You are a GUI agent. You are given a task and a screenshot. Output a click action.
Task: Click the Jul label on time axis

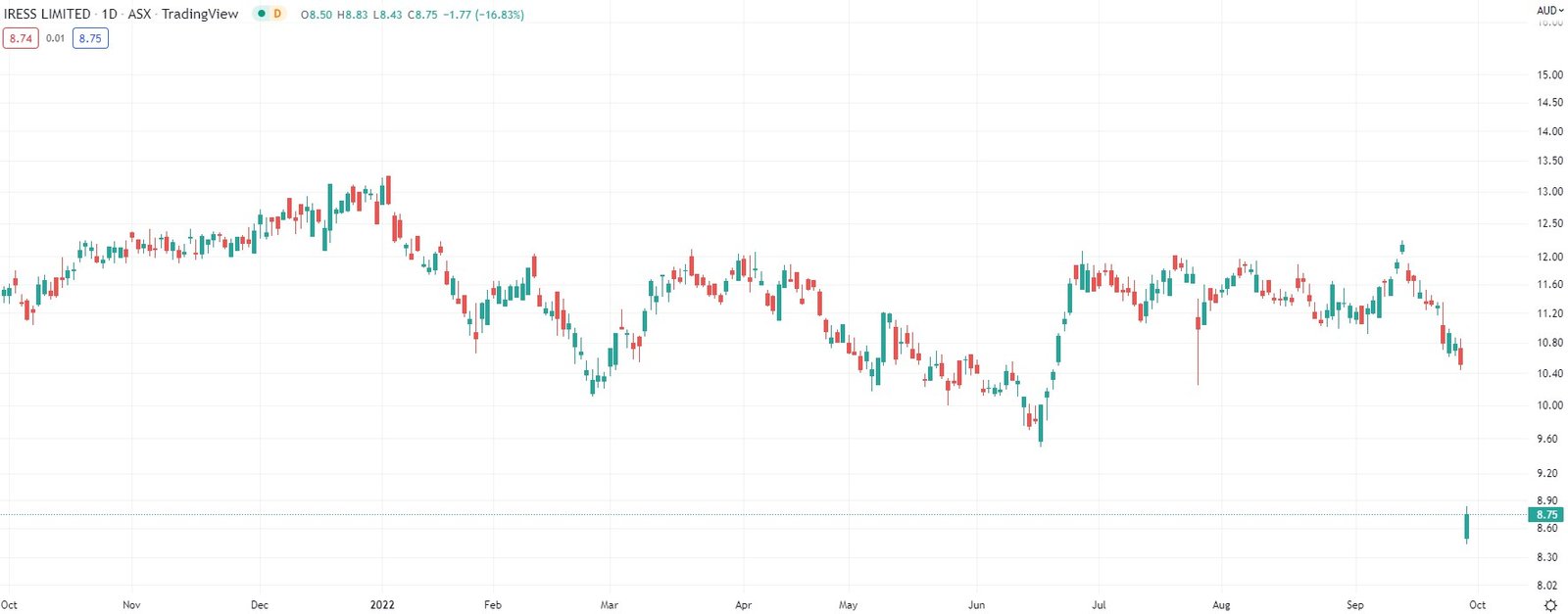(1099, 604)
